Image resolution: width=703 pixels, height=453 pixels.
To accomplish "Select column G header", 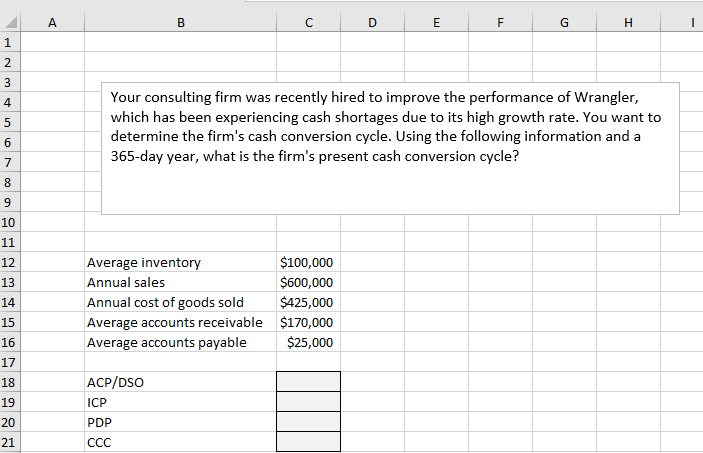I will 564,22.
